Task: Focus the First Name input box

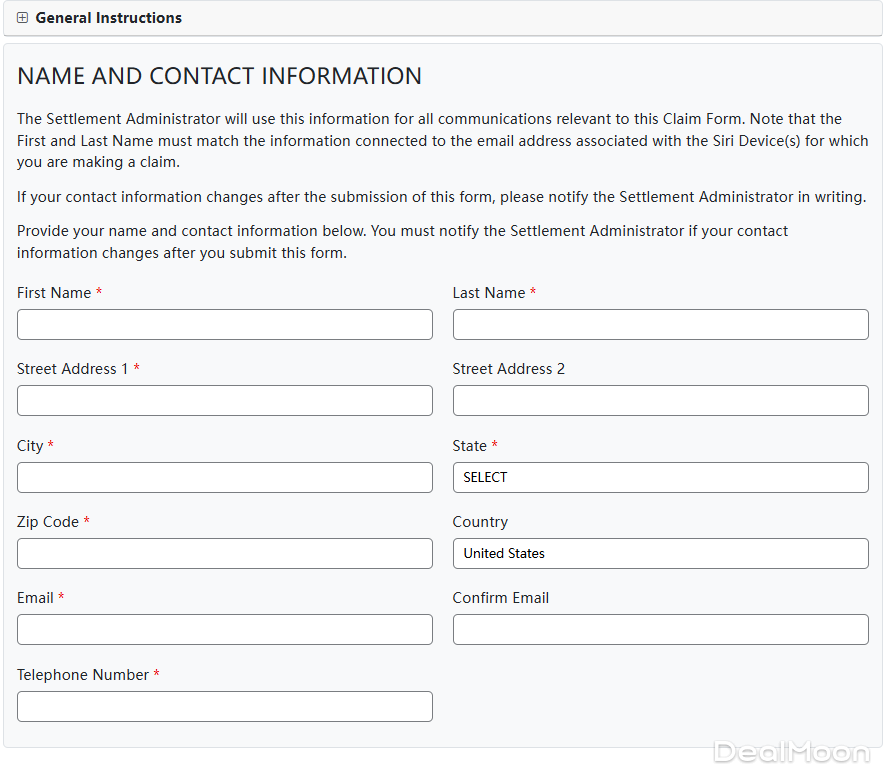Action: (x=225, y=324)
